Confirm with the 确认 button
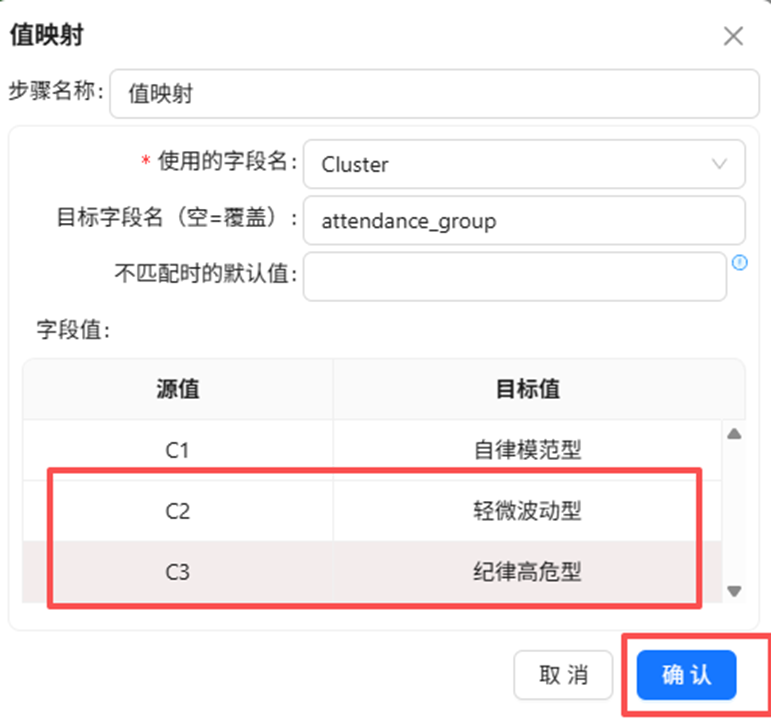 686,675
